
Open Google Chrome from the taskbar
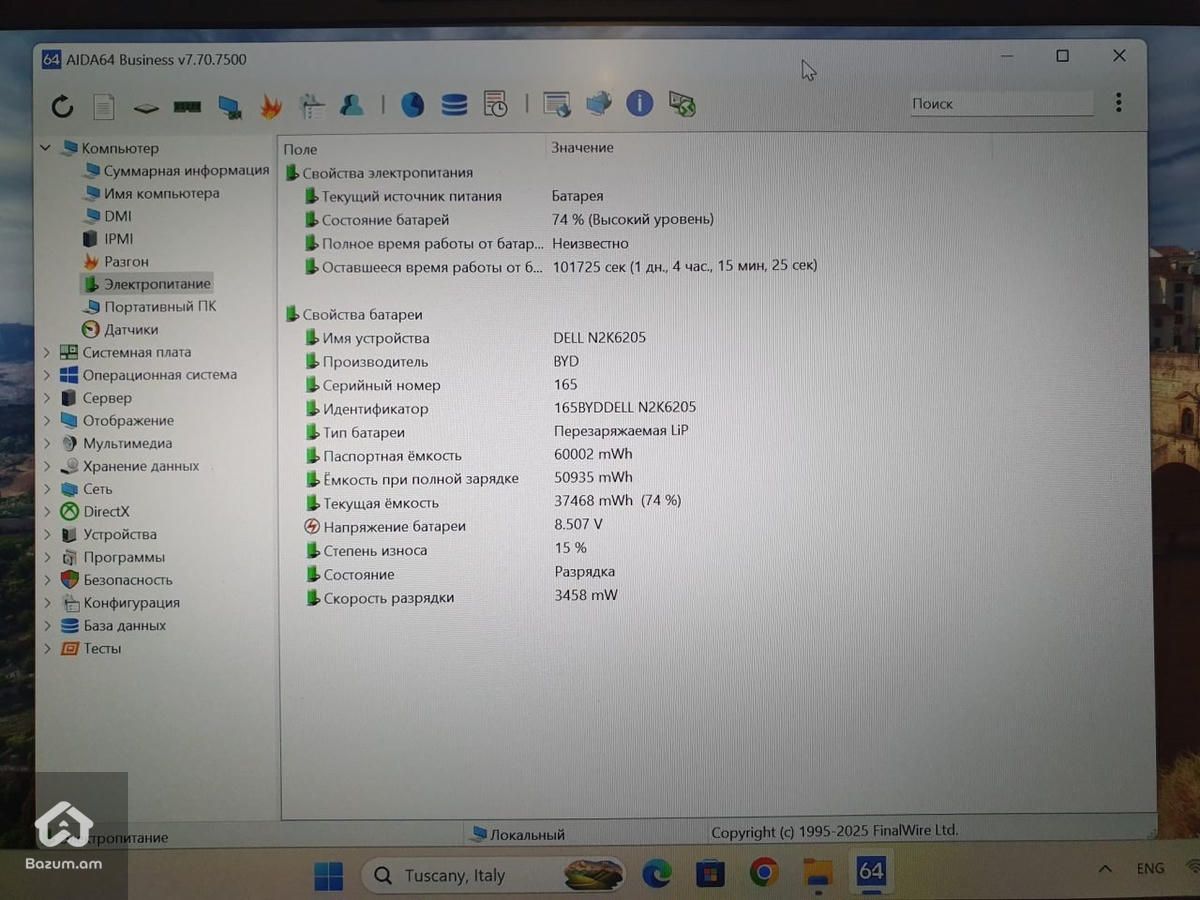764,873
